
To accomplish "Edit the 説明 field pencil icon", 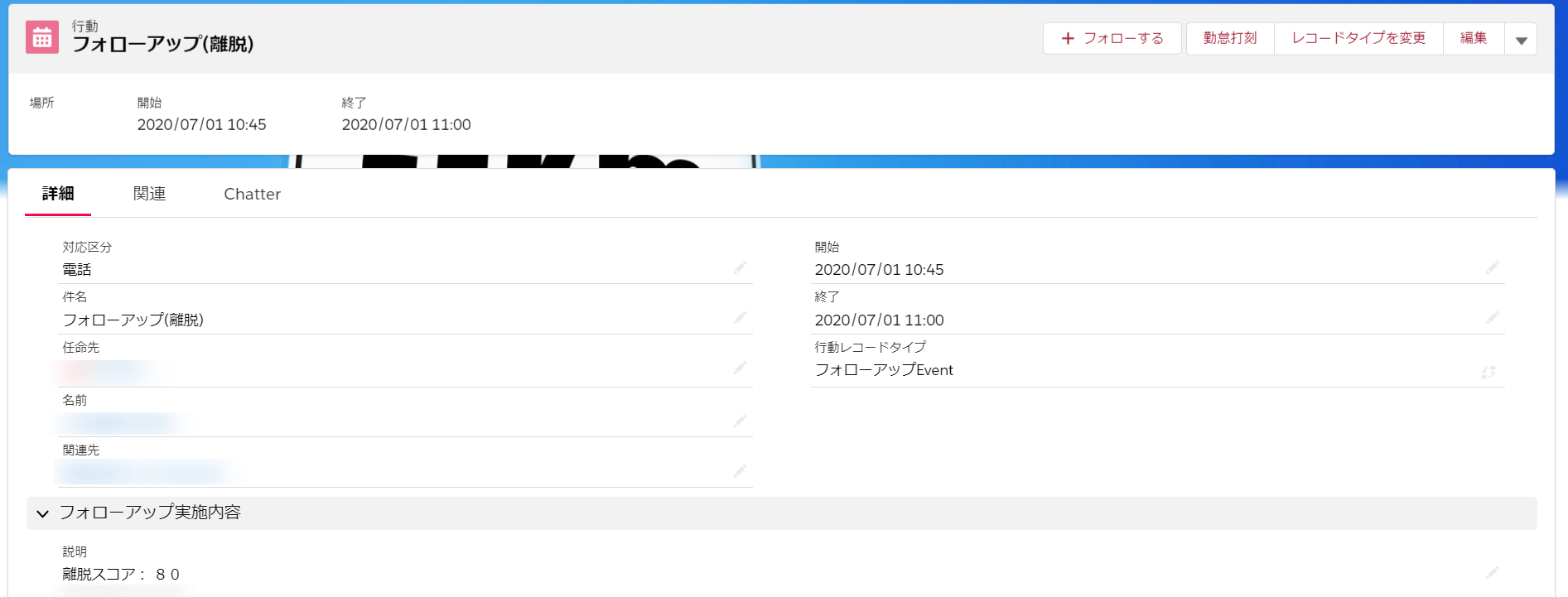I will pos(1492,573).
